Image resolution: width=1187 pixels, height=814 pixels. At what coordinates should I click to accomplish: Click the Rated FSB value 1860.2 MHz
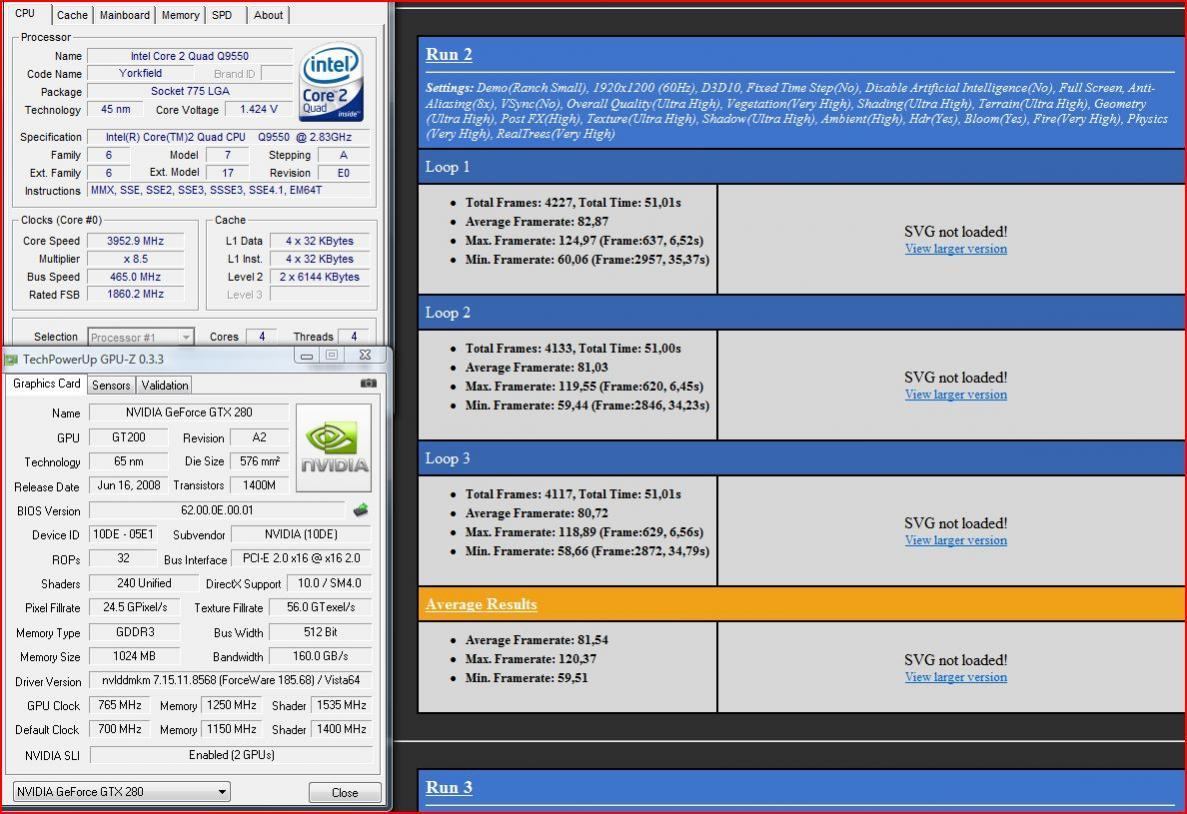tap(135, 294)
